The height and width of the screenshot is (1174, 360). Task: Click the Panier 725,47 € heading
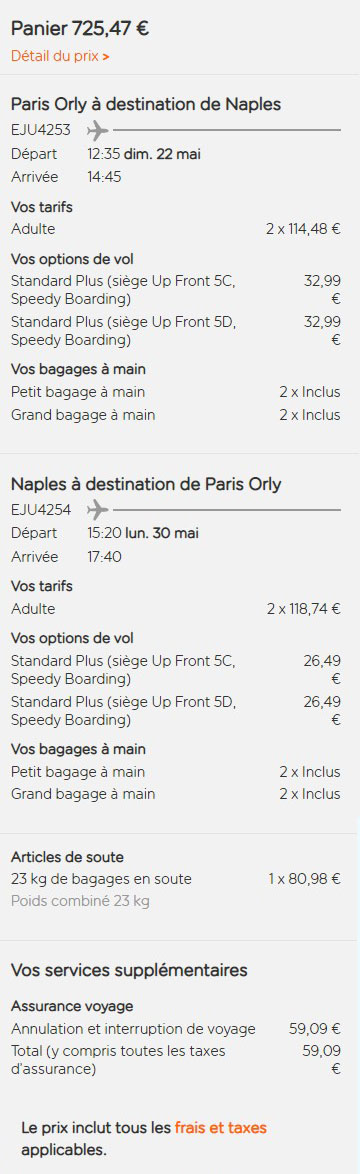[79, 29]
